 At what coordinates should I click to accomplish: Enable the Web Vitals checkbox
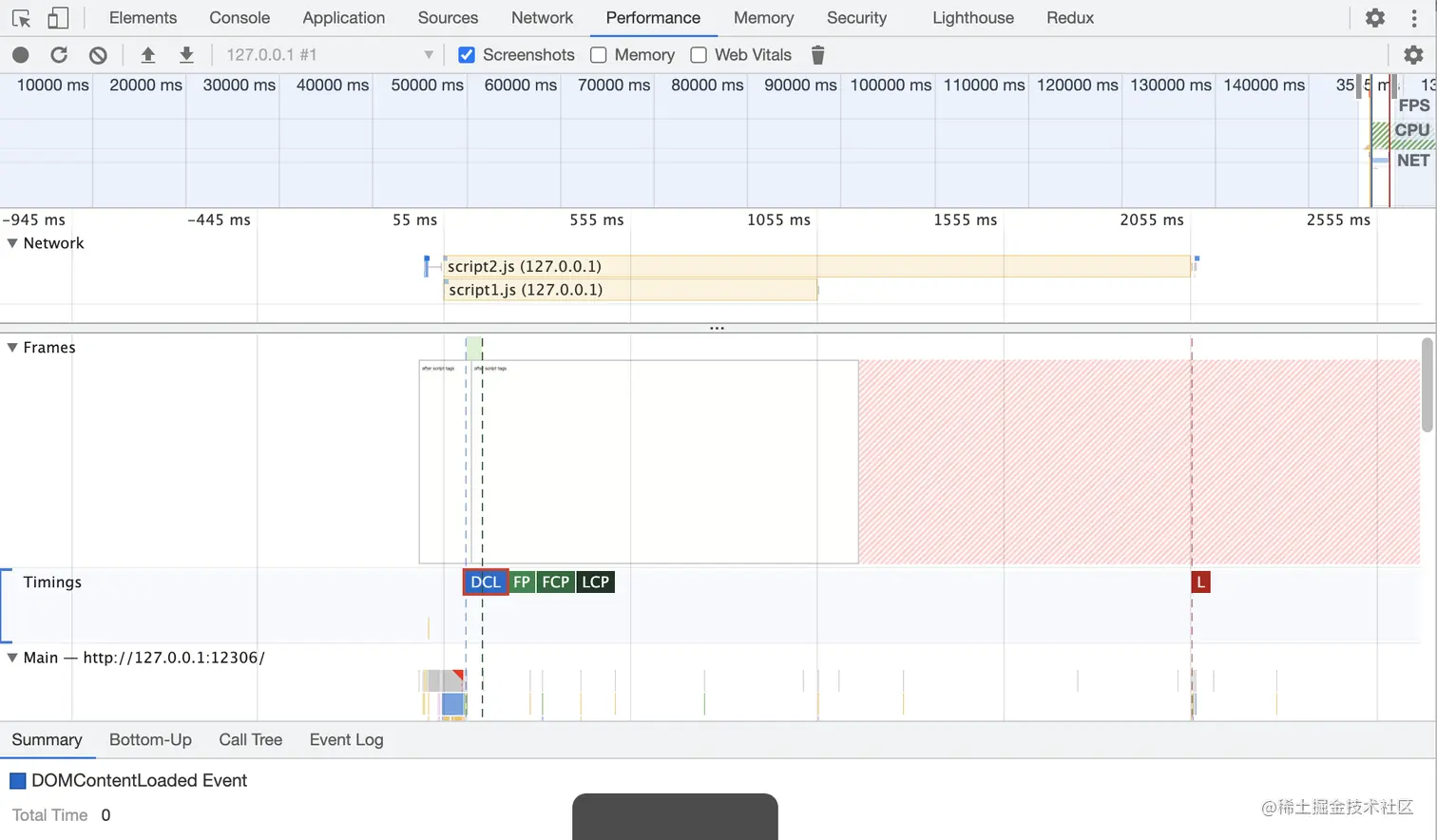(x=699, y=55)
